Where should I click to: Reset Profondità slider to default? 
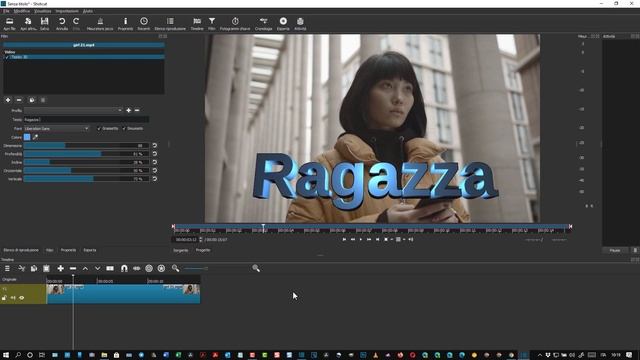pos(155,154)
